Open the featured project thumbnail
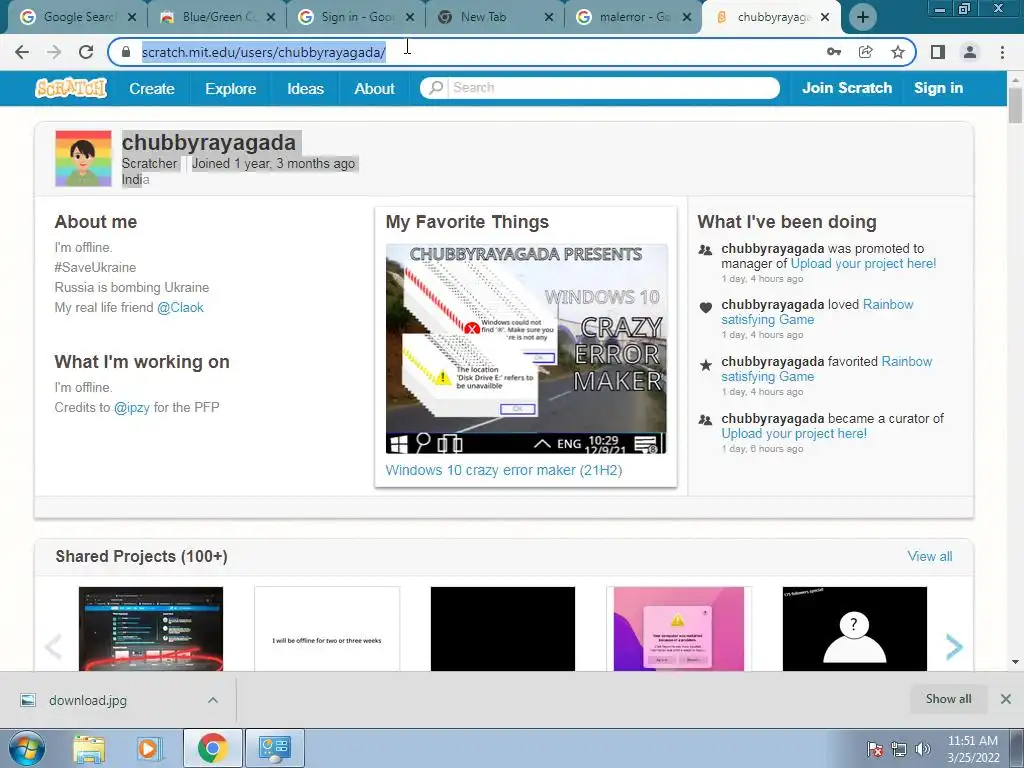 526,349
